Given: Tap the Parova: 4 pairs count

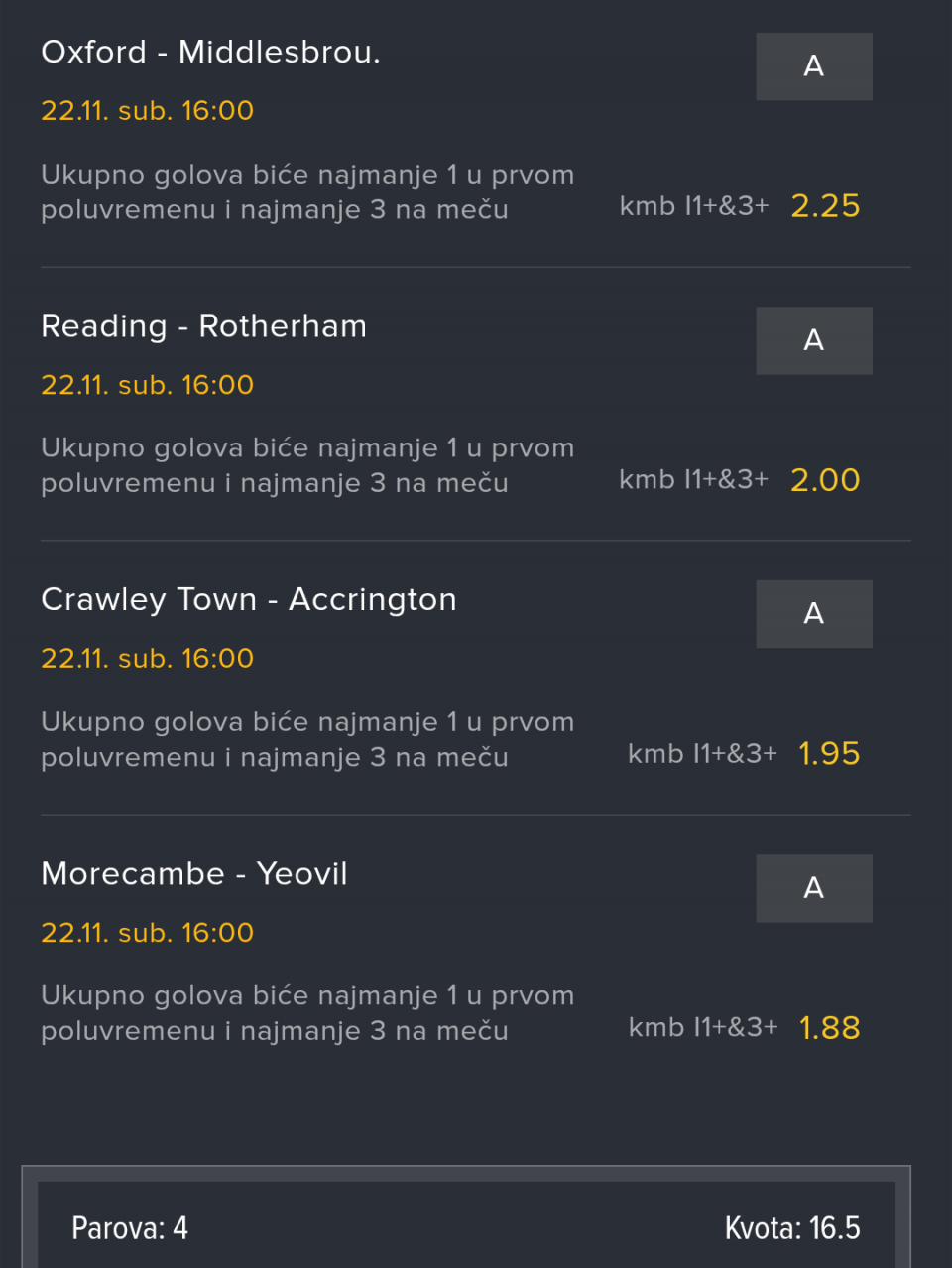Looking at the screenshot, I should (x=130, y=1228).
